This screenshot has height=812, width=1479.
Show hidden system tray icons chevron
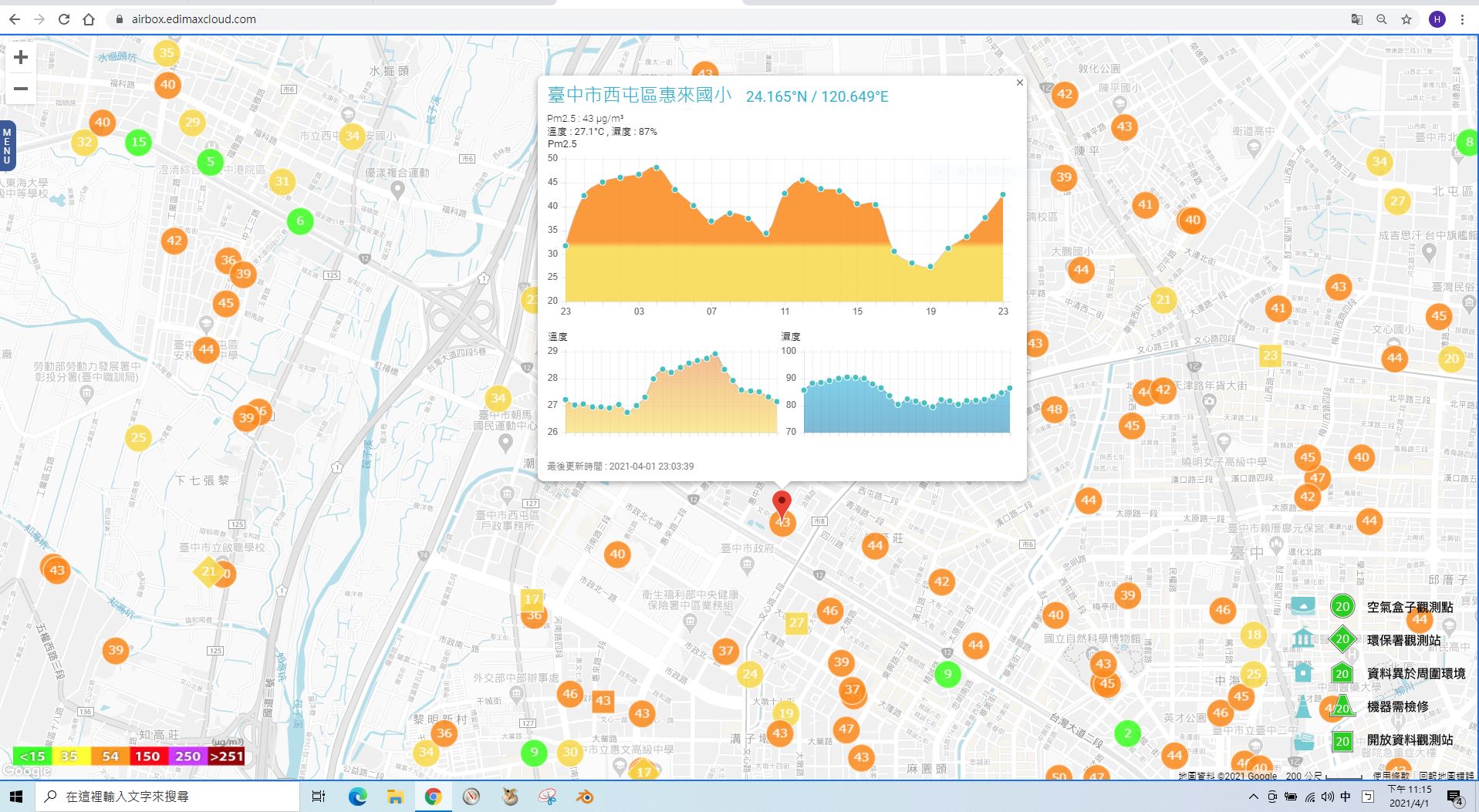[1252, 797]
